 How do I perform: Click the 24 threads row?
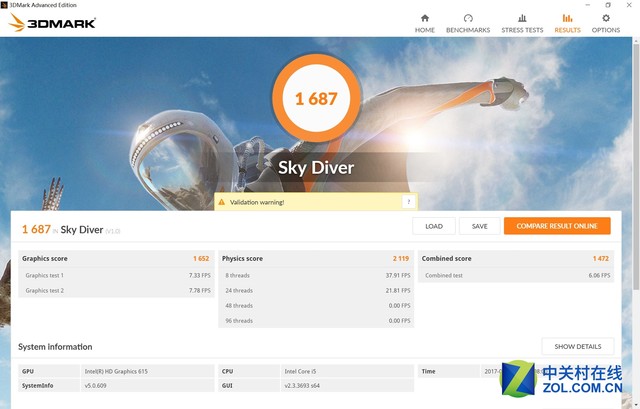tap(318, 291)
